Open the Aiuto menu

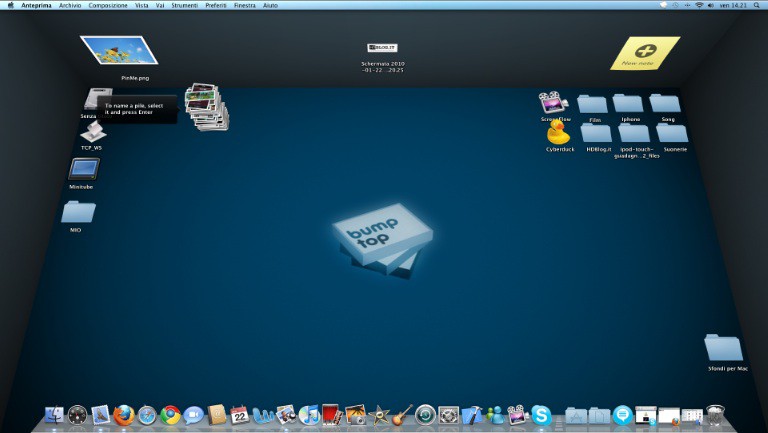[270, 5]
